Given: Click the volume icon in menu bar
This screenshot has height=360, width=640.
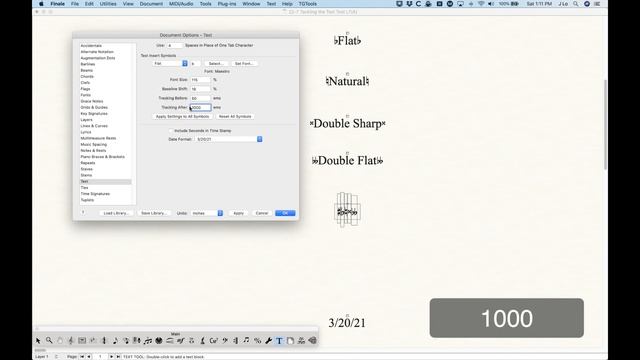Looking at the screenshot, I should 491,4.
